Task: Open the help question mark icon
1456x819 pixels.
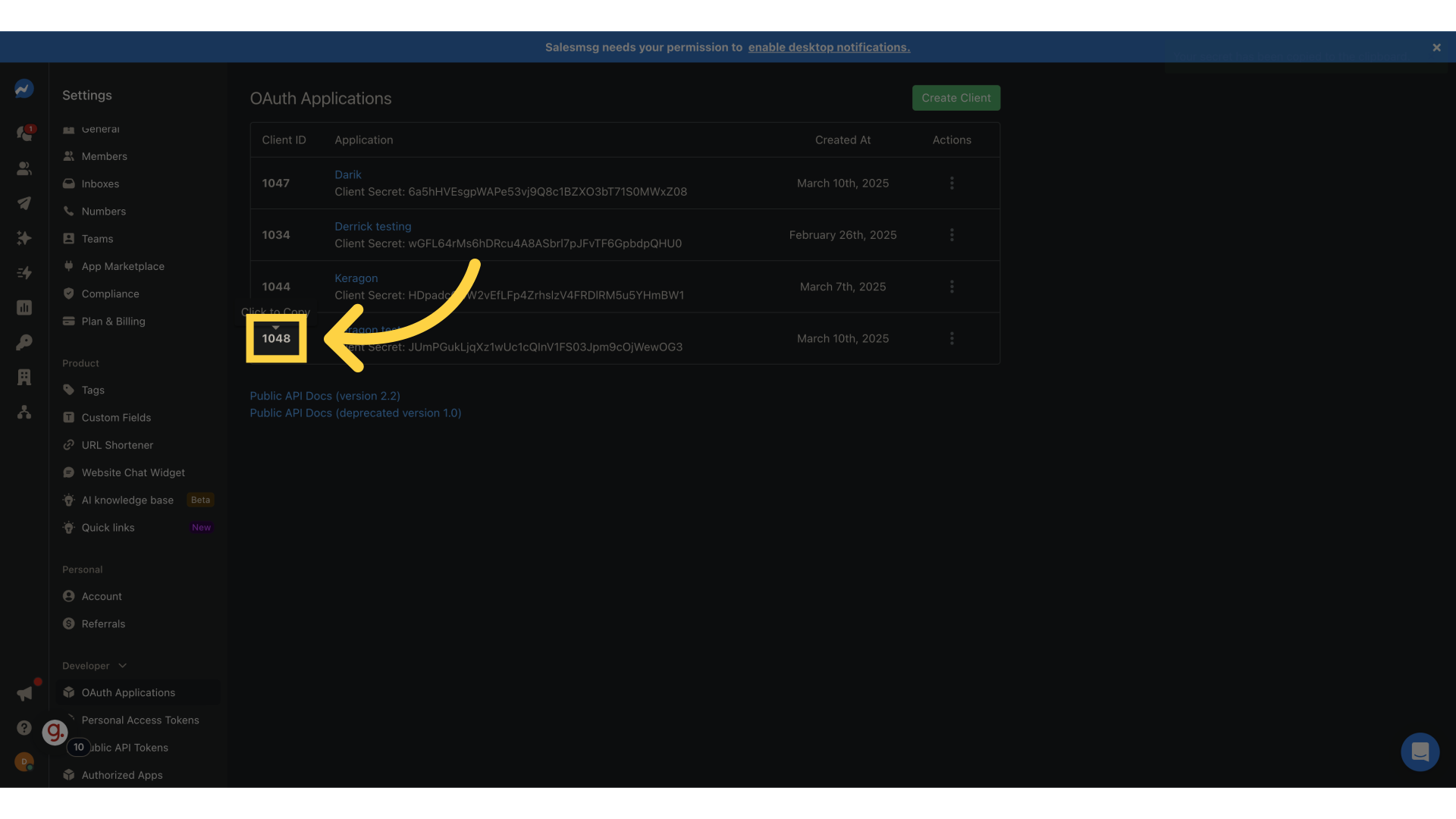Action: (24, 728)
